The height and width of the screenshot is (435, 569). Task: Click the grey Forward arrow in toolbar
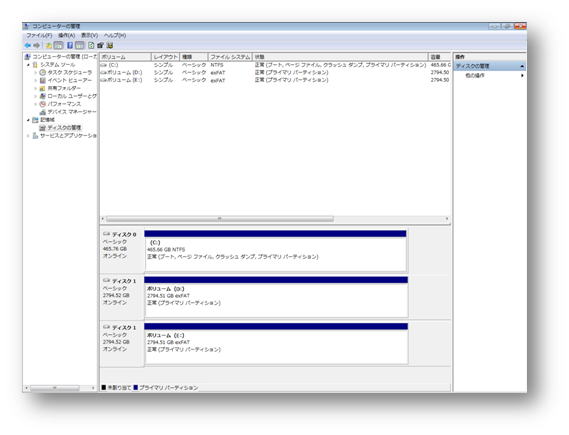[36, 45]
